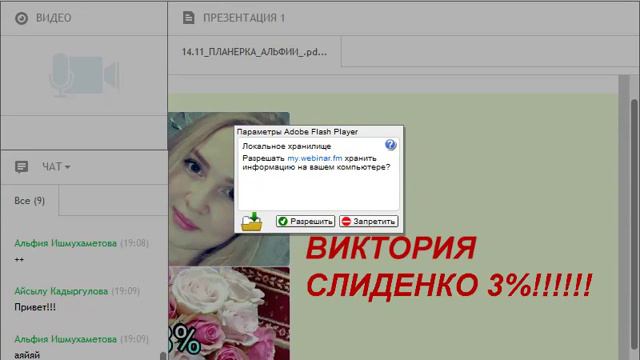Click the 'СЛИДЕНКО 3%!!!!!!' red text

tap(449, 285)
